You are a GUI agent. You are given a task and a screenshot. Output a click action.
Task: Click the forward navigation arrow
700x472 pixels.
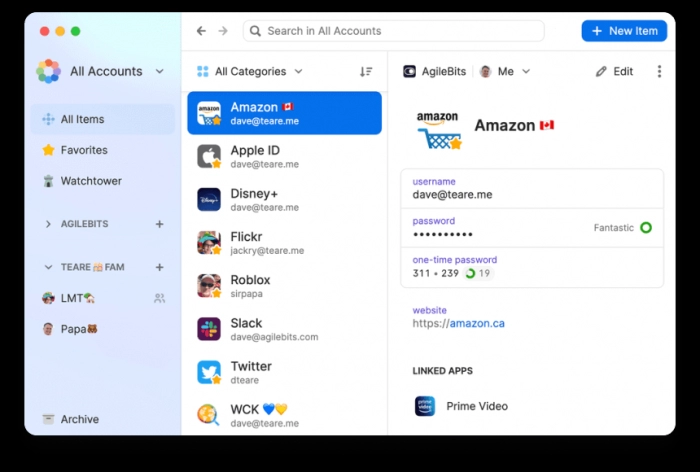pos(223,31)
